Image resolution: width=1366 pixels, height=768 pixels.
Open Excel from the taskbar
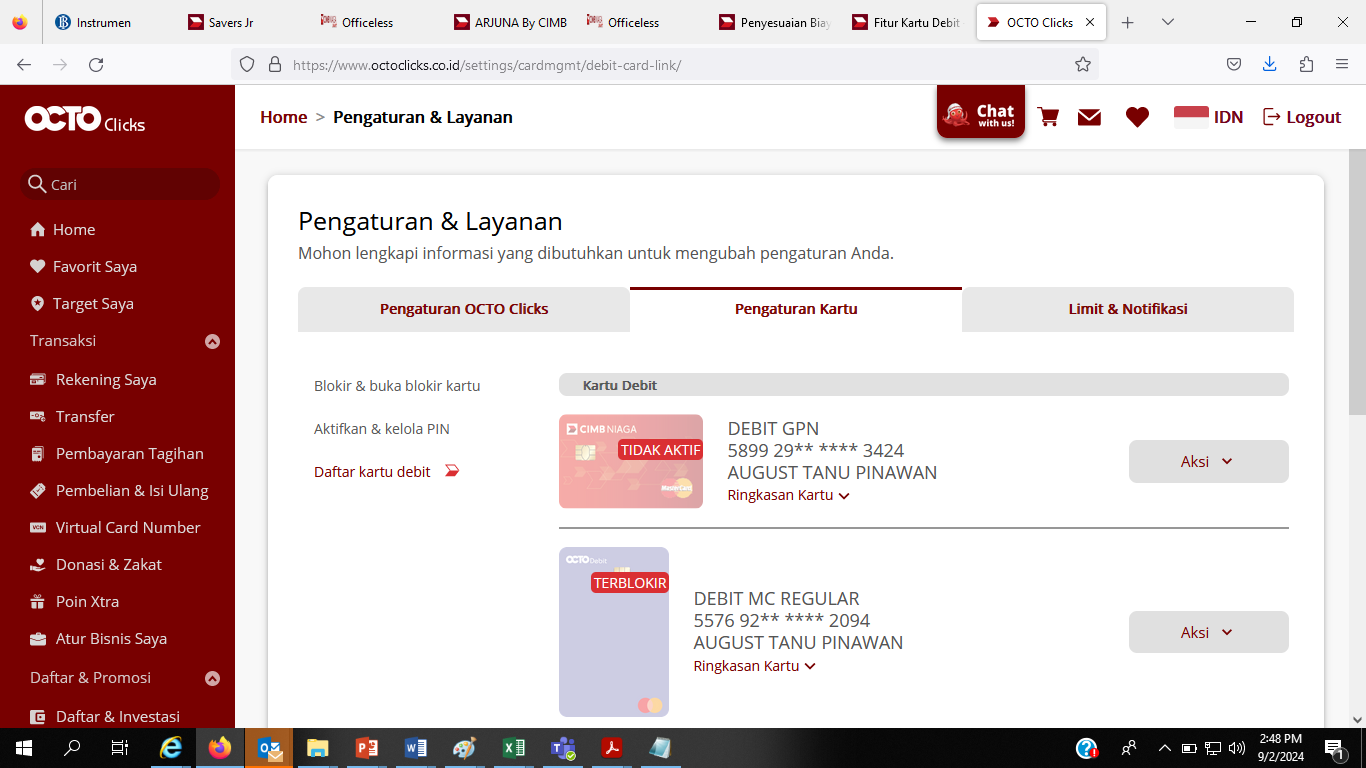(x=513, y=748)
